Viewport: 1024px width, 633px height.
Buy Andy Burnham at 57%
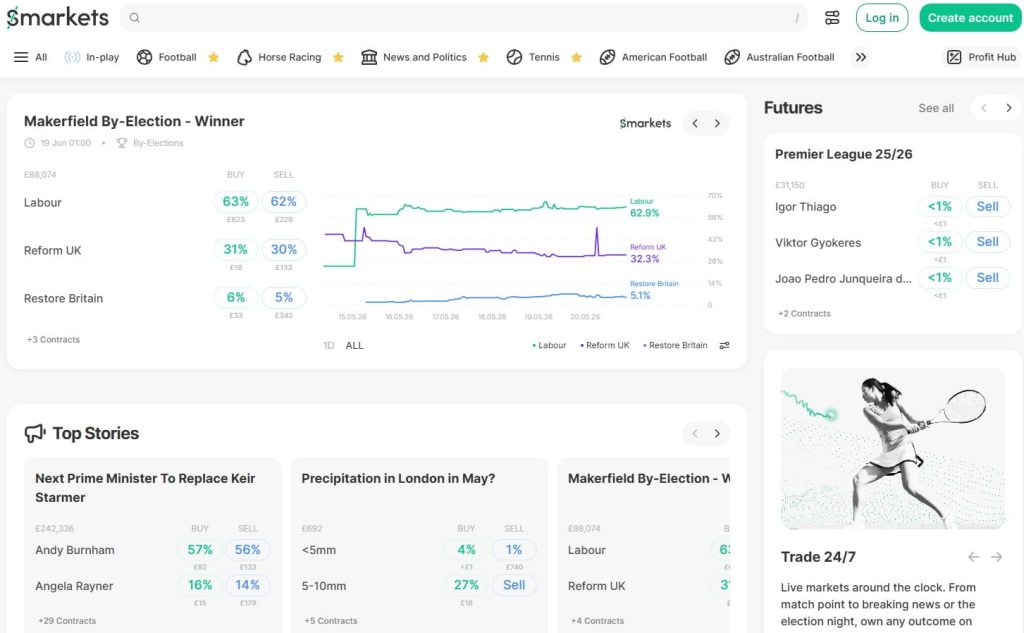pyautogui.click(x=200, y=550)
